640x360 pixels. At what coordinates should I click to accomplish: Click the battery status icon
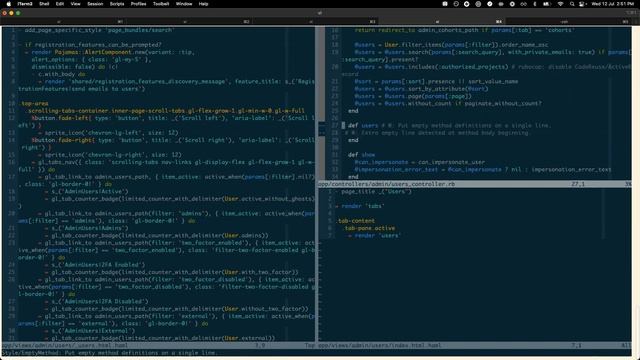[x=547, y=4]
